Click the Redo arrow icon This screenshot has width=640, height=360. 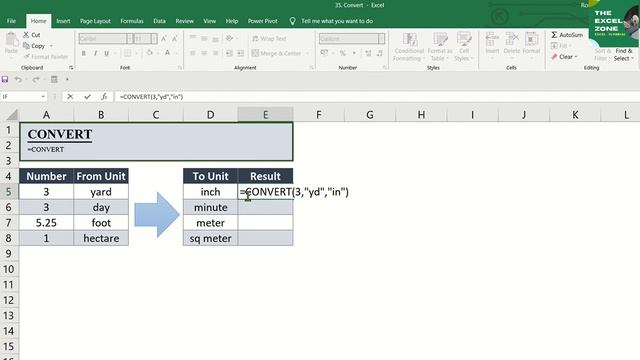[x=36, y=79]
